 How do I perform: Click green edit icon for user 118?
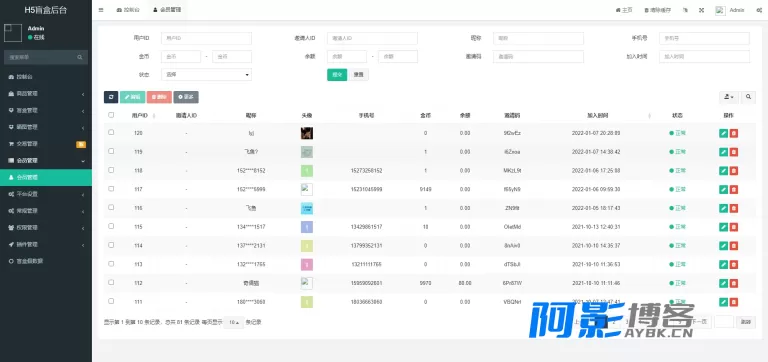click(723, 170)
